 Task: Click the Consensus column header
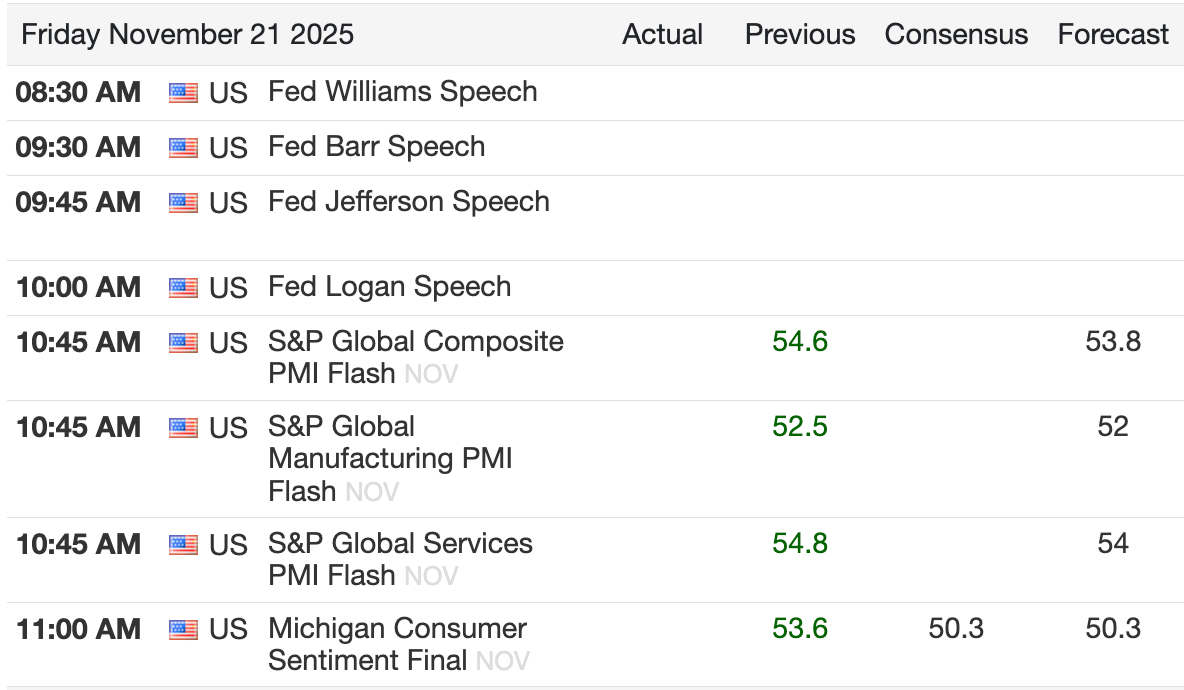click(x=956, y=34)
